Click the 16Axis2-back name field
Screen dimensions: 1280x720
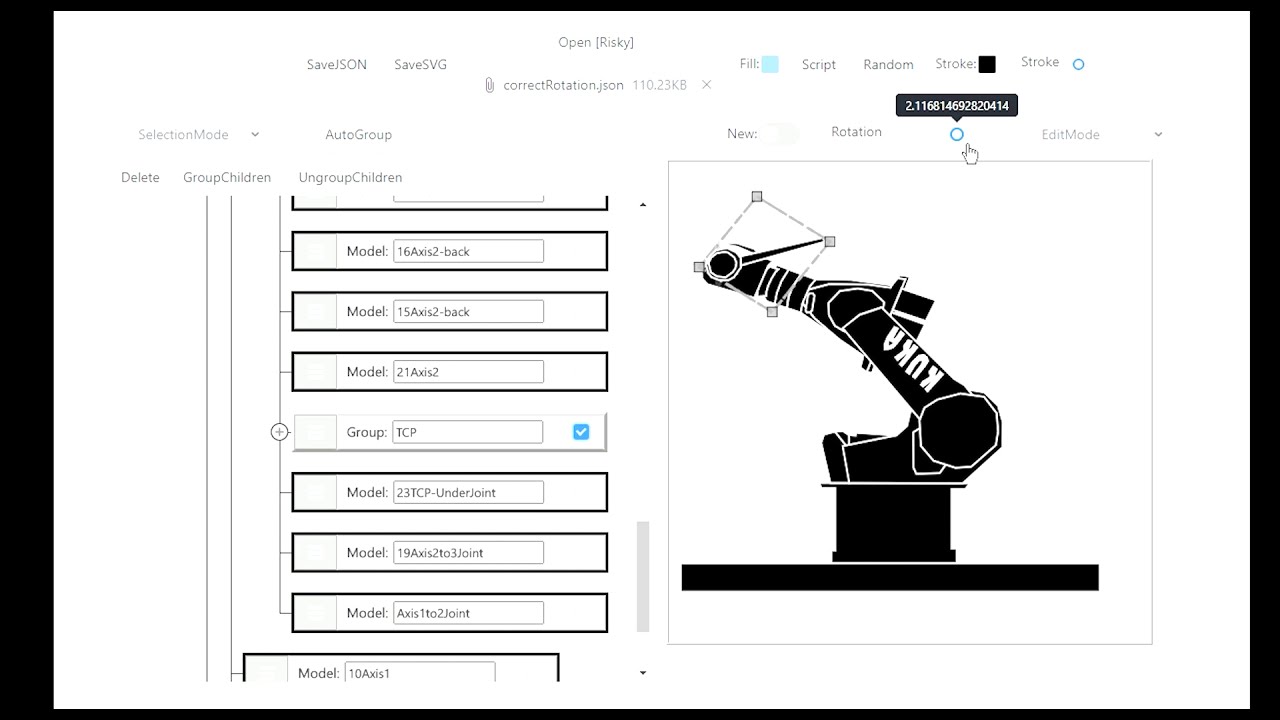(468, 251)
